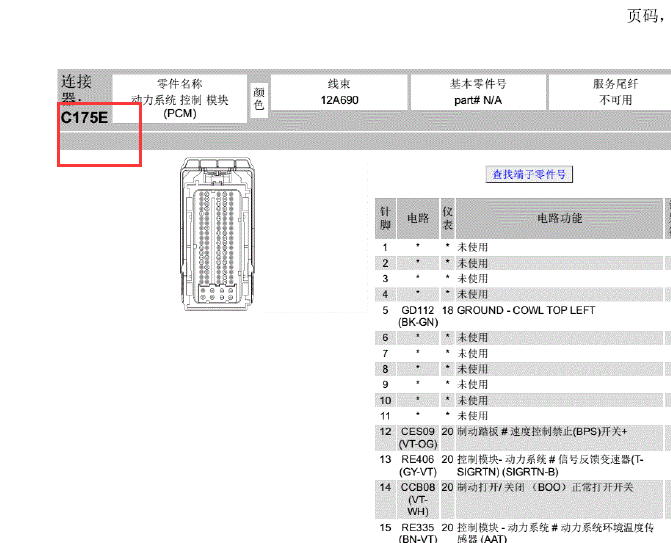Click gauge value 18 in pin 5 row
The height and width of the screenshot is (543, 671).
[x=448, y=310]
